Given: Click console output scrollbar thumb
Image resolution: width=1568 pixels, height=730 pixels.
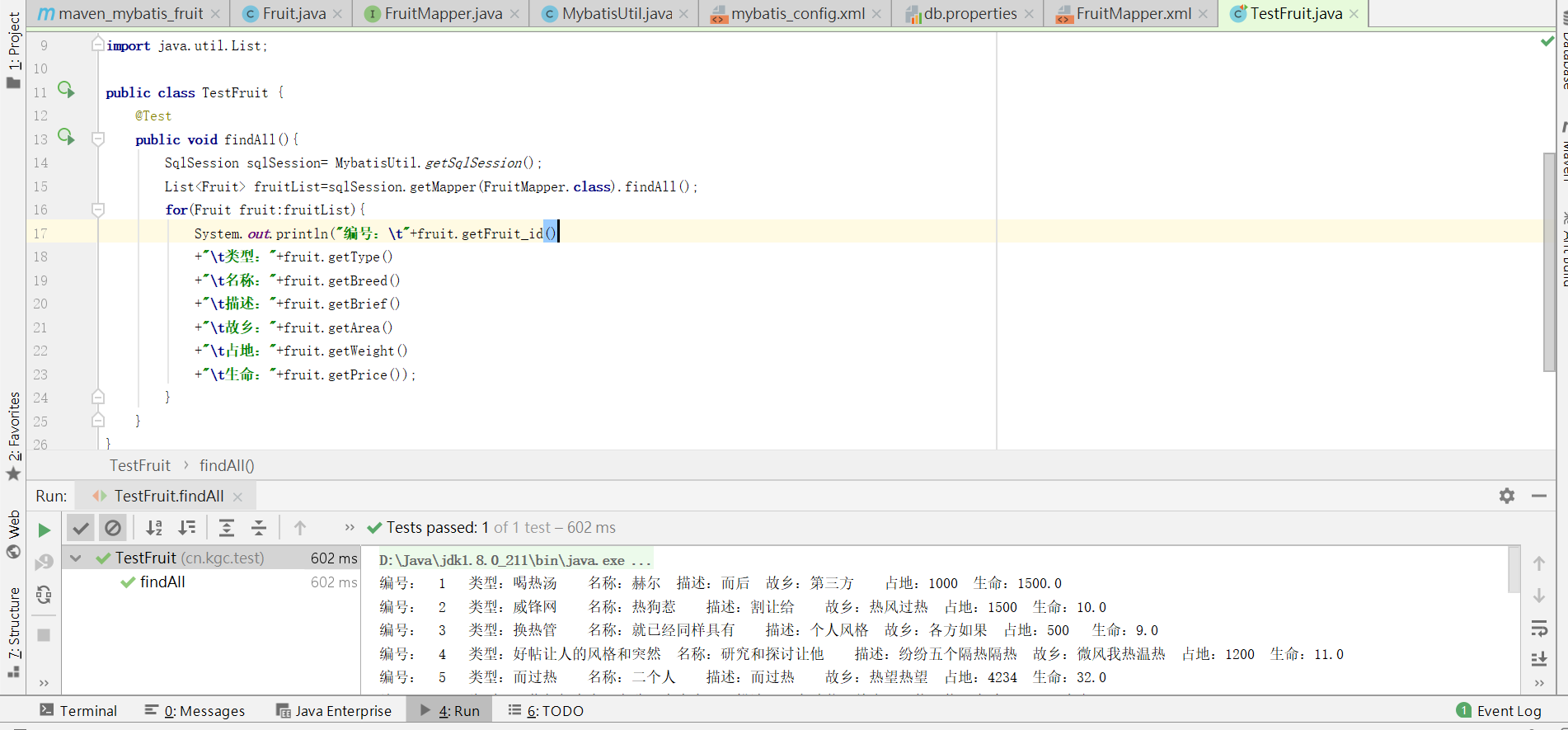Looking at the screenshot, I should 1514,569.
